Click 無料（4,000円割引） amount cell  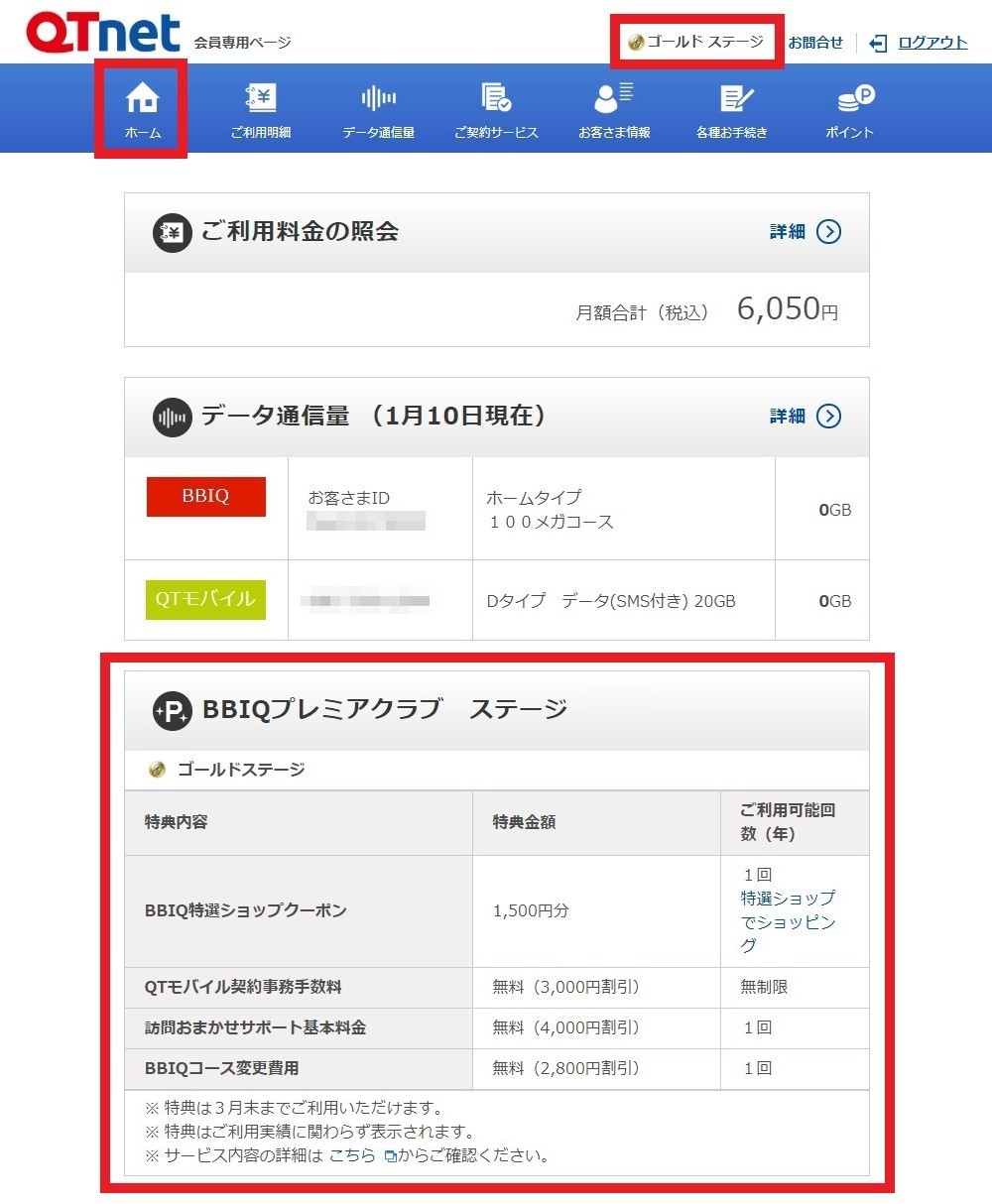[x=566, y=1028]
